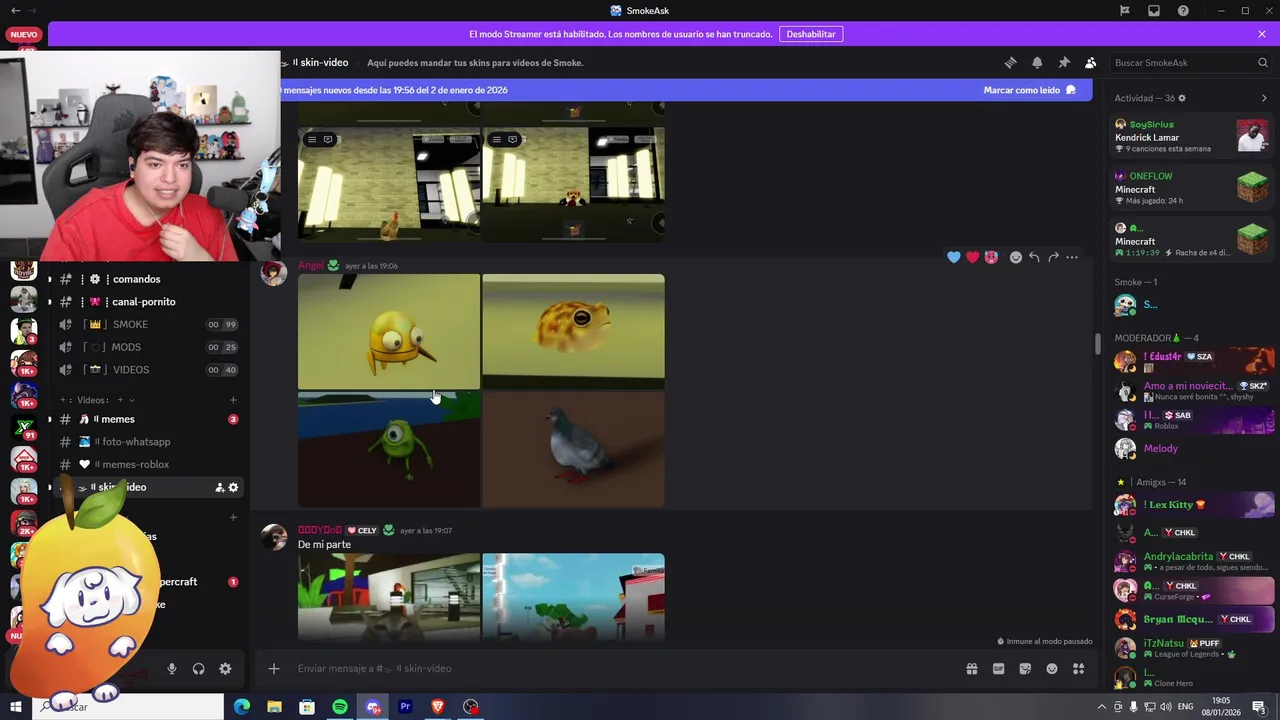Open notification settings bell icon

click(1037, 62)
